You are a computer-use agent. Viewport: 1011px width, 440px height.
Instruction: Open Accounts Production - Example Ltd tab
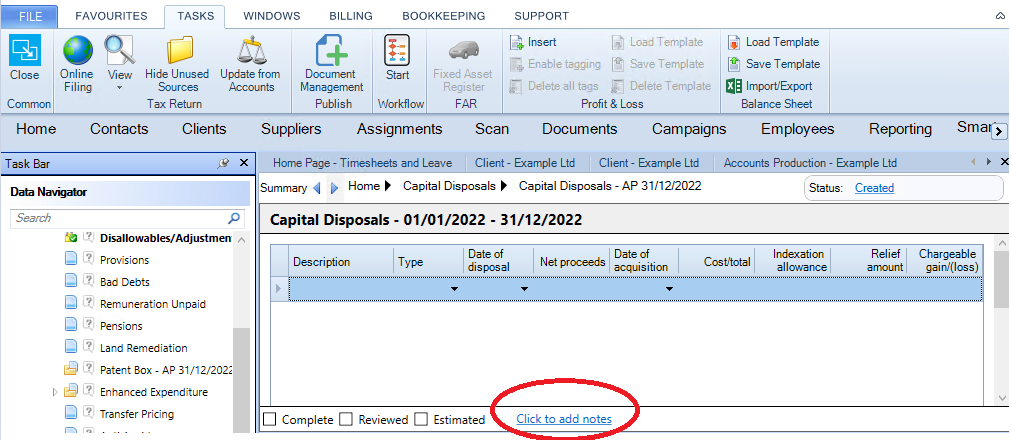[x=810, y=163]
